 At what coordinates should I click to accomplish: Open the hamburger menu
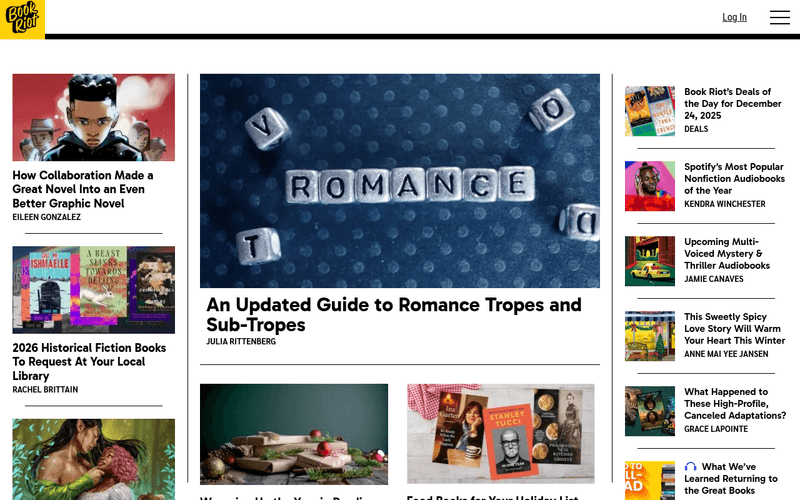(x=780, y=17)
